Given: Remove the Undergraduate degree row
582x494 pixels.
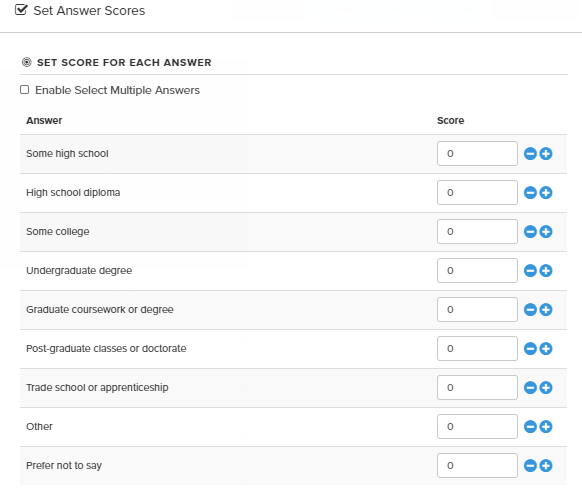Looking at the screenshot, I should pyautogui.click(x=530, y=271).
